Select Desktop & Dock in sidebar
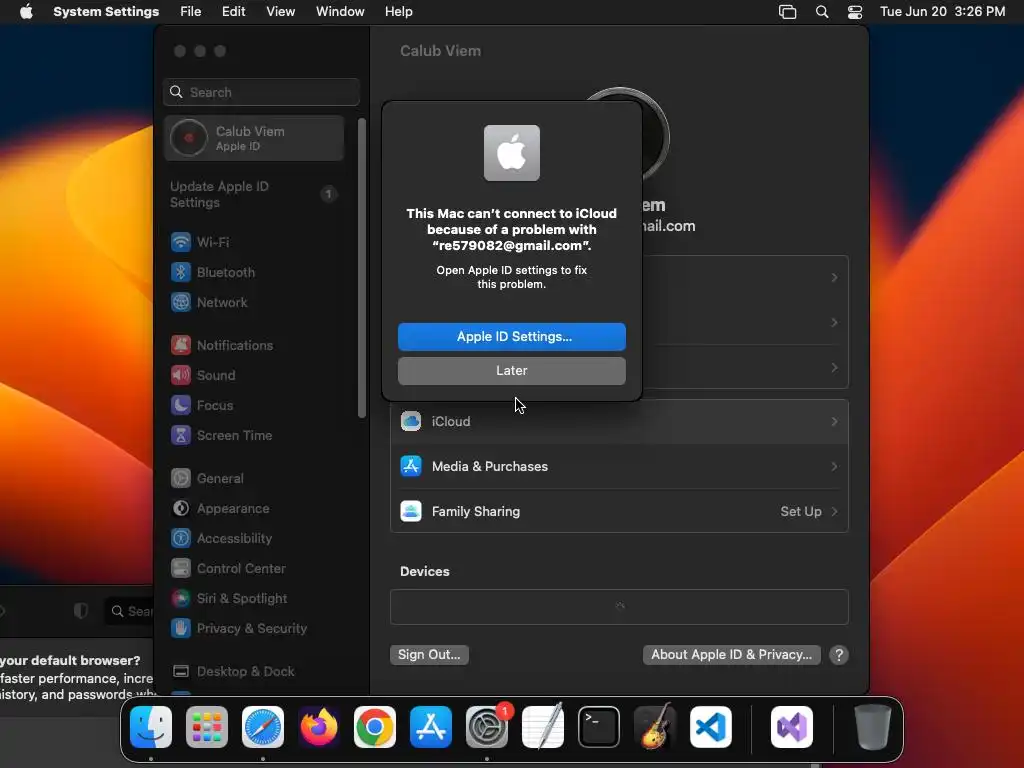 click(x=232, y=672)
